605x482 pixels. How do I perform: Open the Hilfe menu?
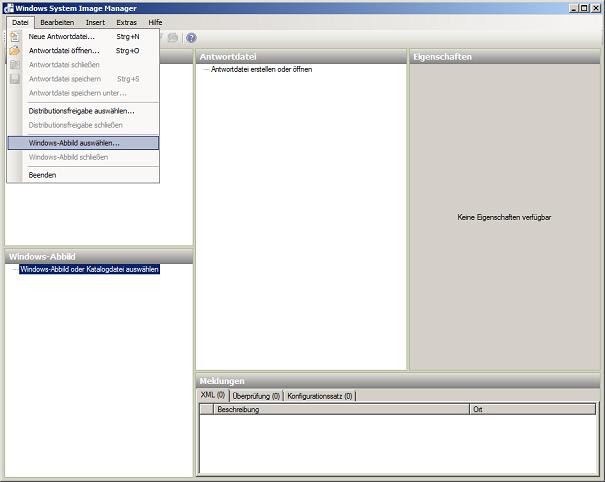coord(155,22)
